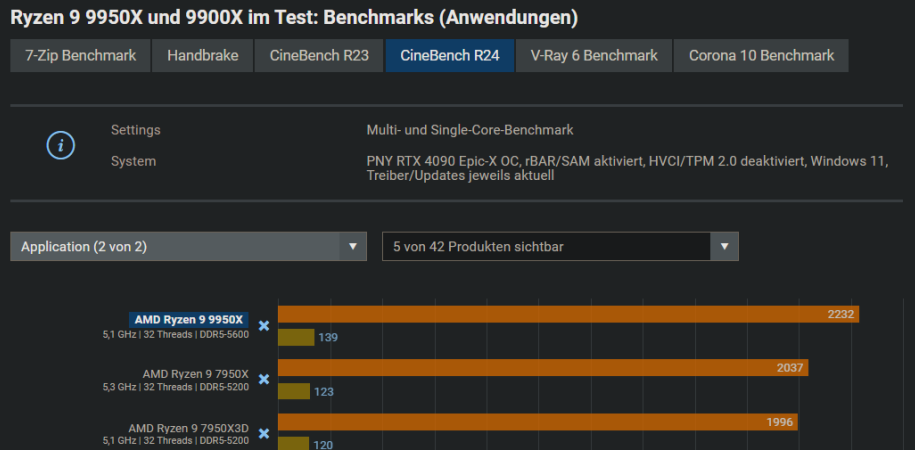Remove AMD Ryzen 9 7950X3D with X icon
Screen dimensions: 915x450
[264, 434]
